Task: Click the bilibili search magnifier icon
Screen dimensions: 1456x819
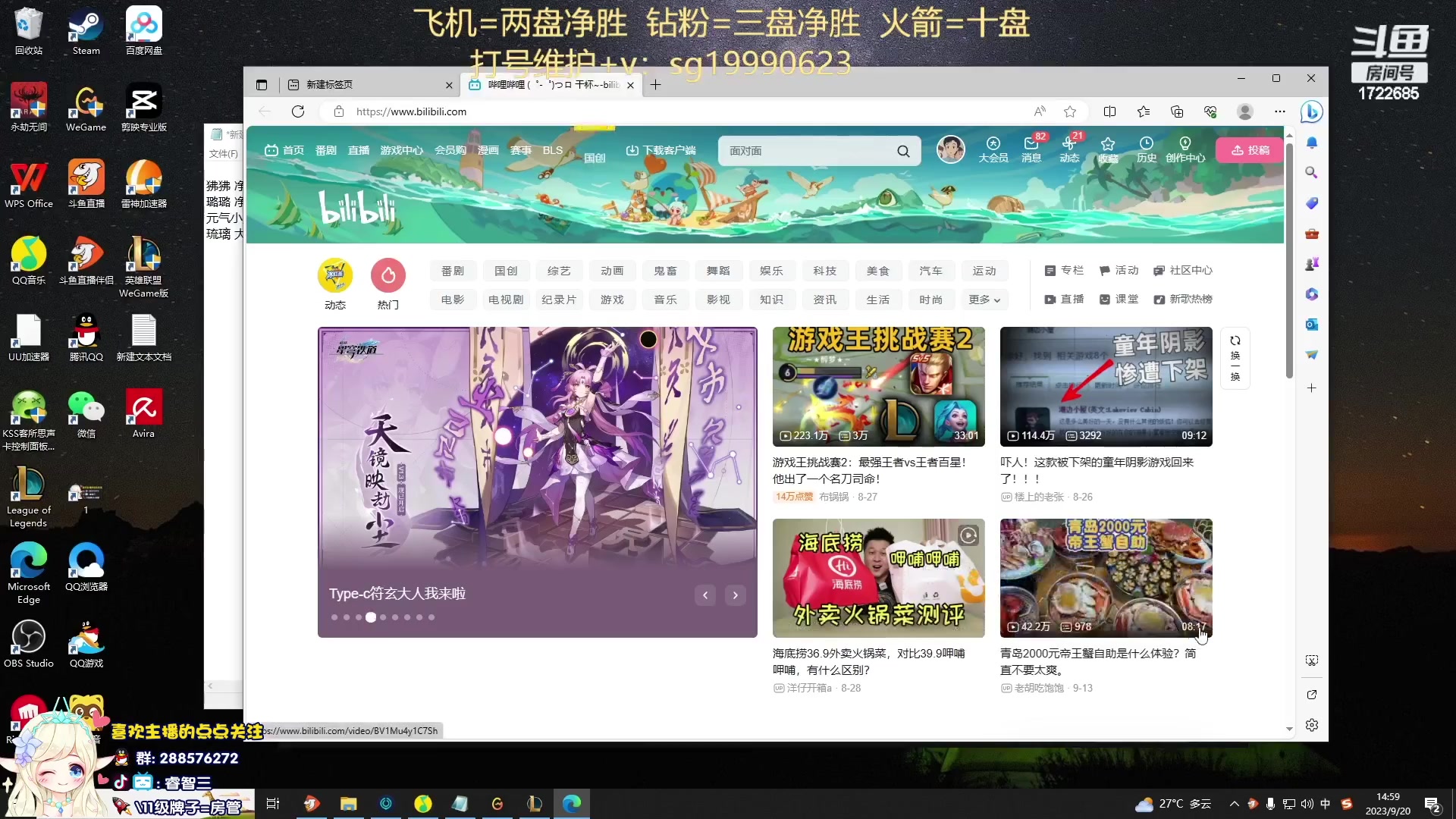Action: tap(903, 151)
